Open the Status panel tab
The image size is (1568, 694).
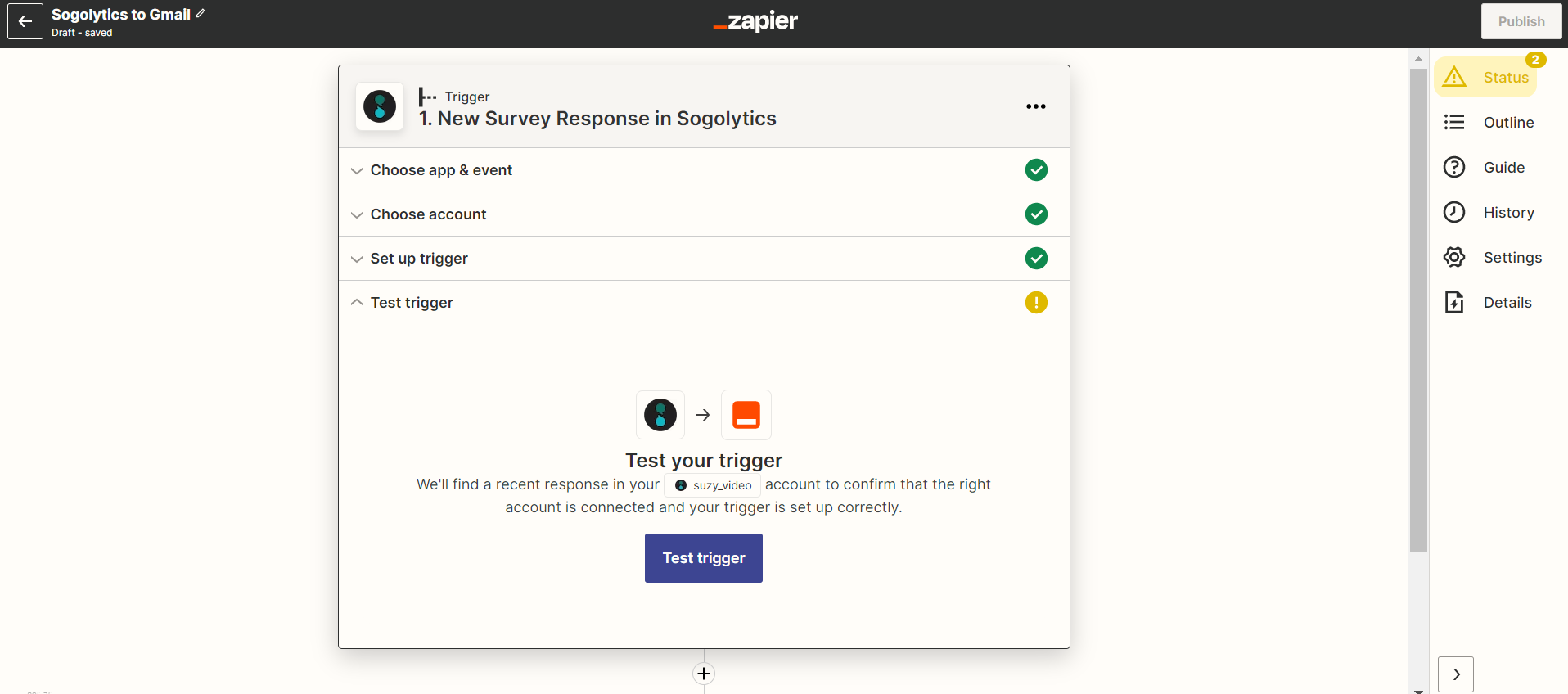1486,78
